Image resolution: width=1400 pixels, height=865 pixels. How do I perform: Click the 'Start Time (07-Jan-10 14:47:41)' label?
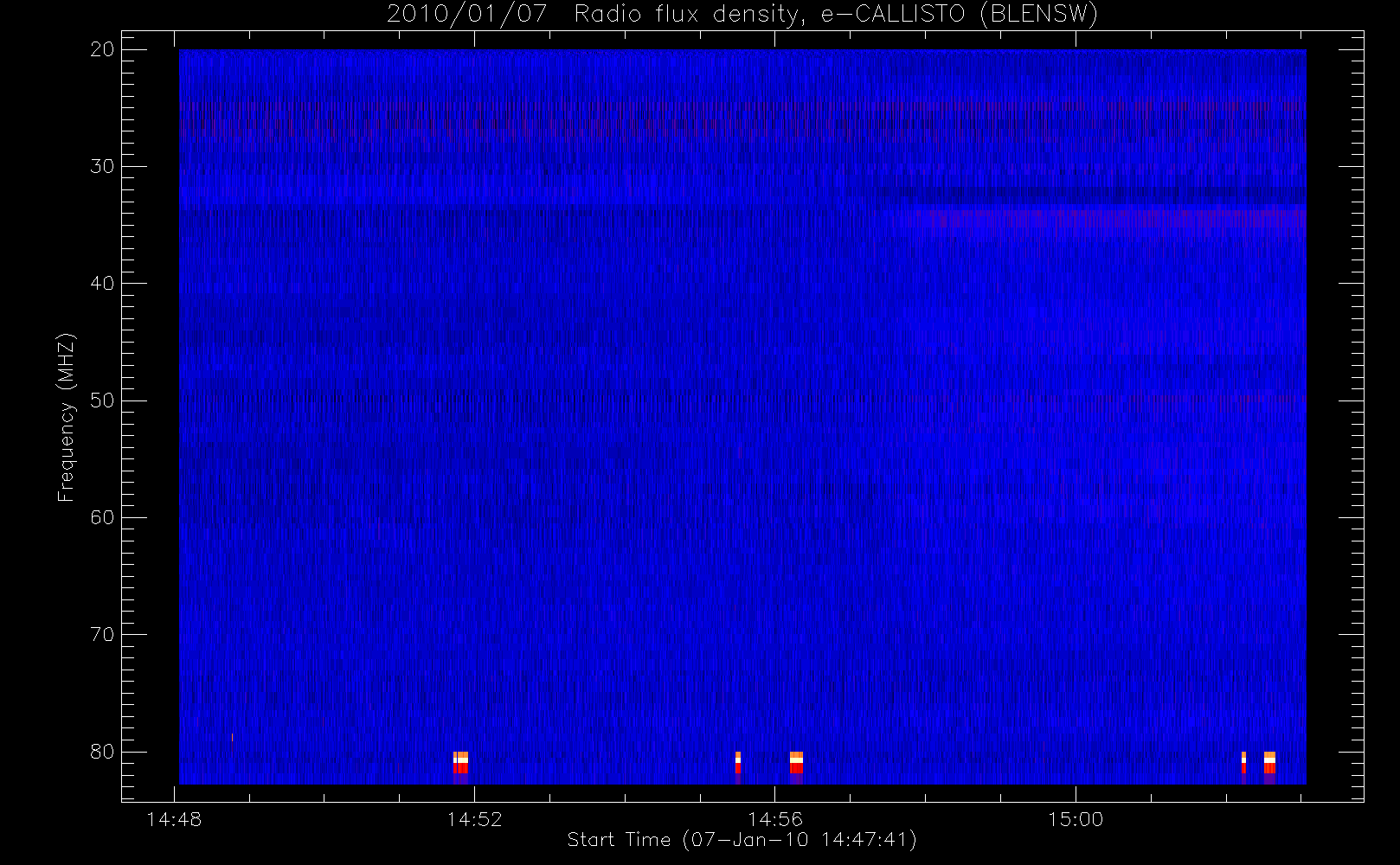click(742, 840)
